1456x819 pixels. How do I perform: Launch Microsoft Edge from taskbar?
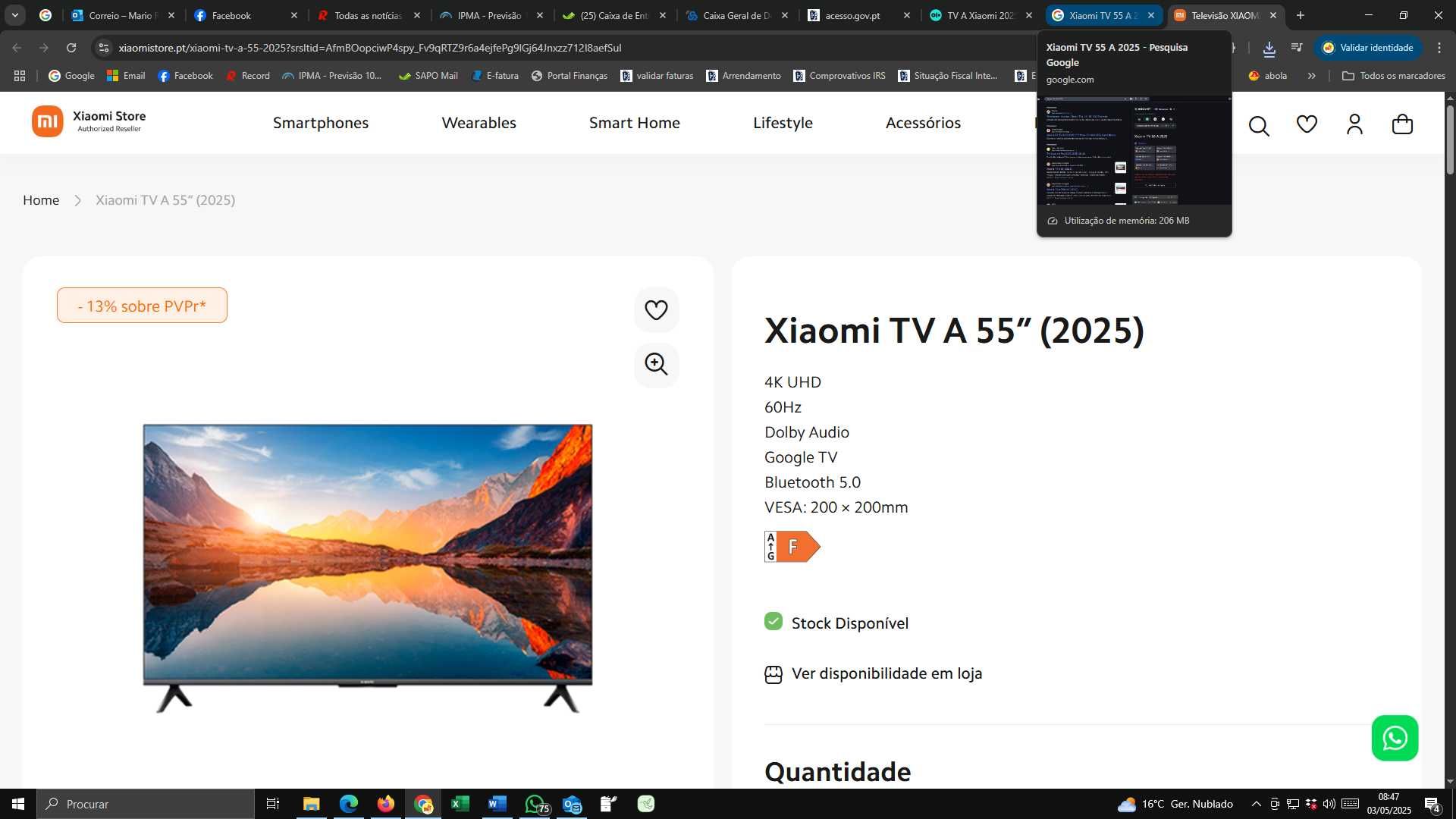348,804
